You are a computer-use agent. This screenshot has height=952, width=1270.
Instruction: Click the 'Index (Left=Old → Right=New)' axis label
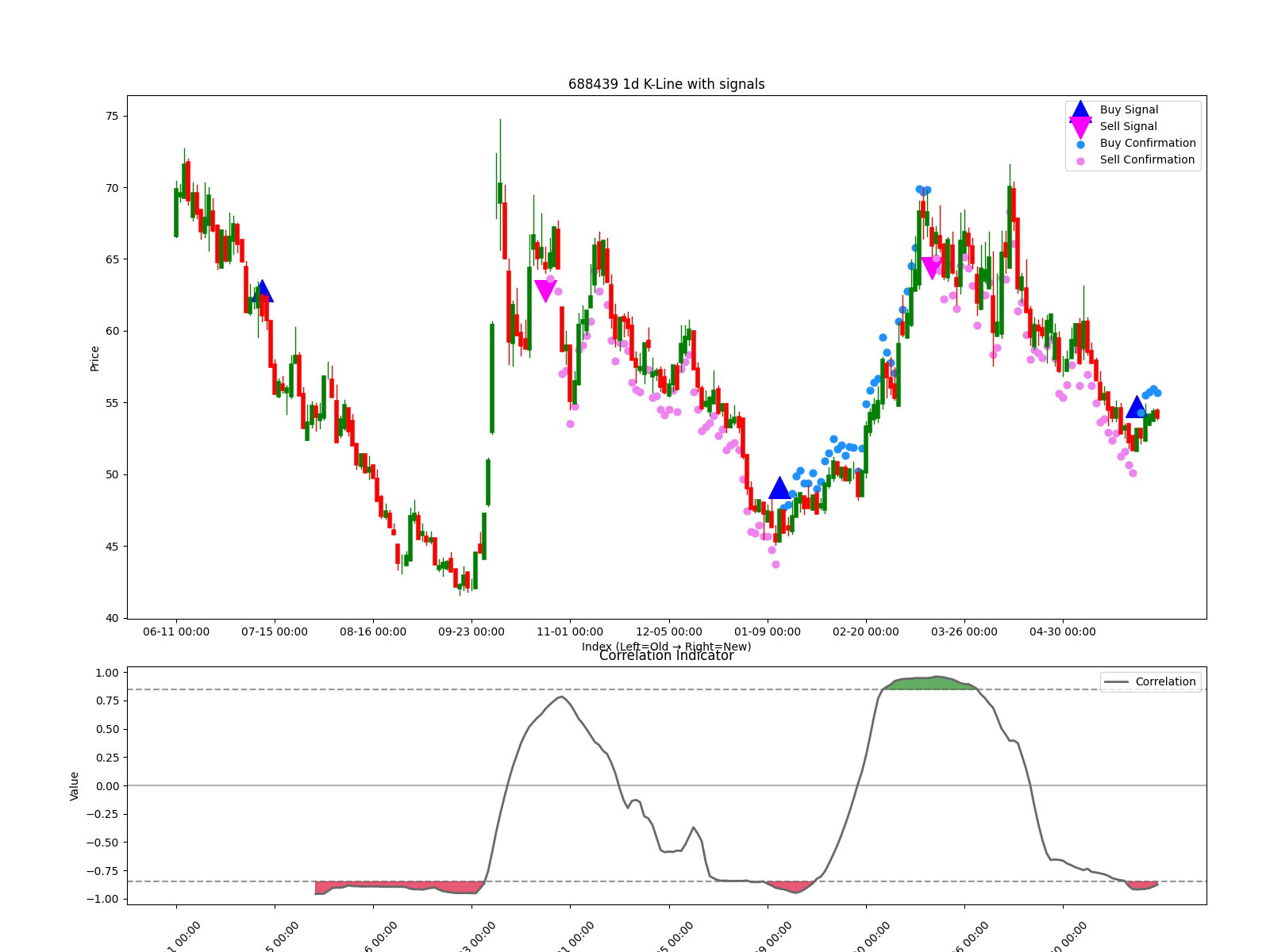667,647
